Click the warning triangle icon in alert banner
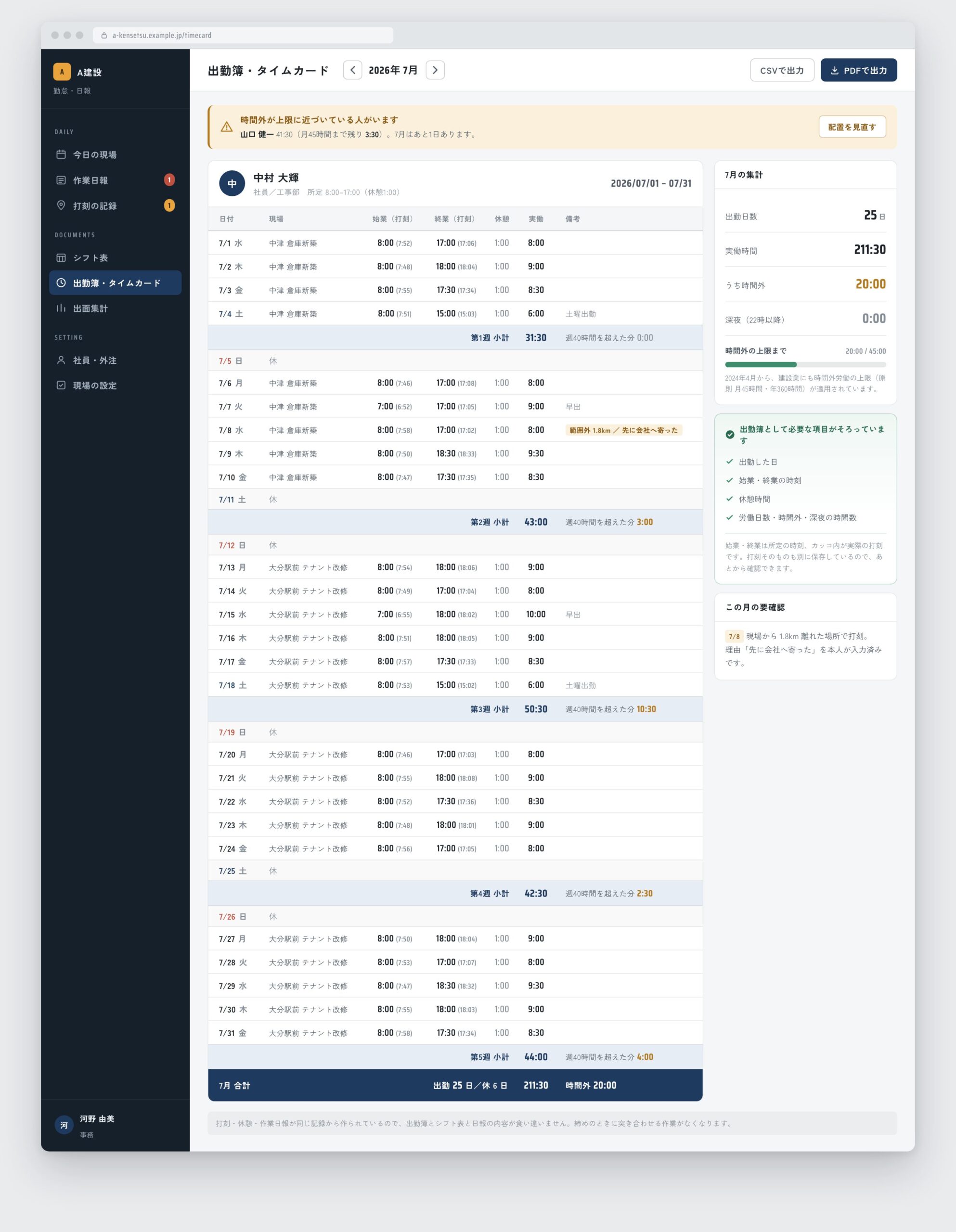956x1232 pixels. click(x=227, y=127)
